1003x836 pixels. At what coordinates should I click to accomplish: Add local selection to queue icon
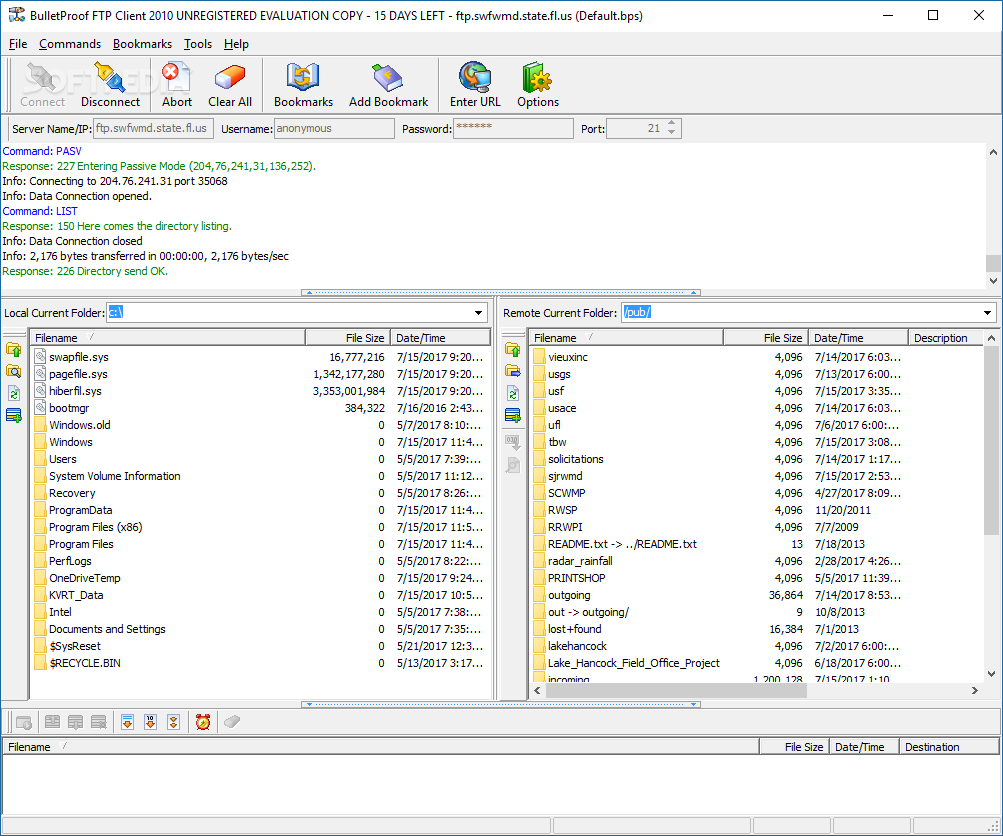pos(13,415)
